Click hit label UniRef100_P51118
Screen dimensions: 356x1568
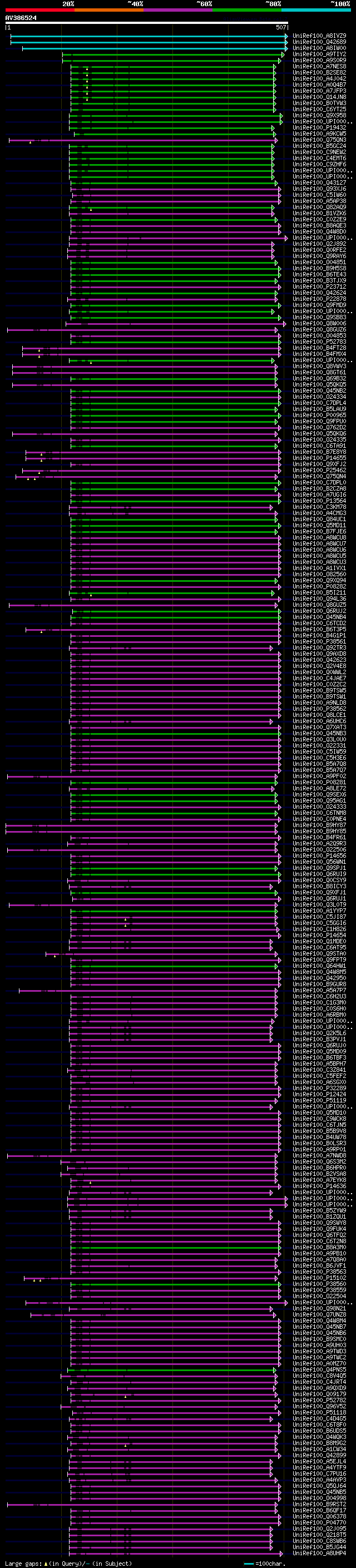(x=319, y=1413)
